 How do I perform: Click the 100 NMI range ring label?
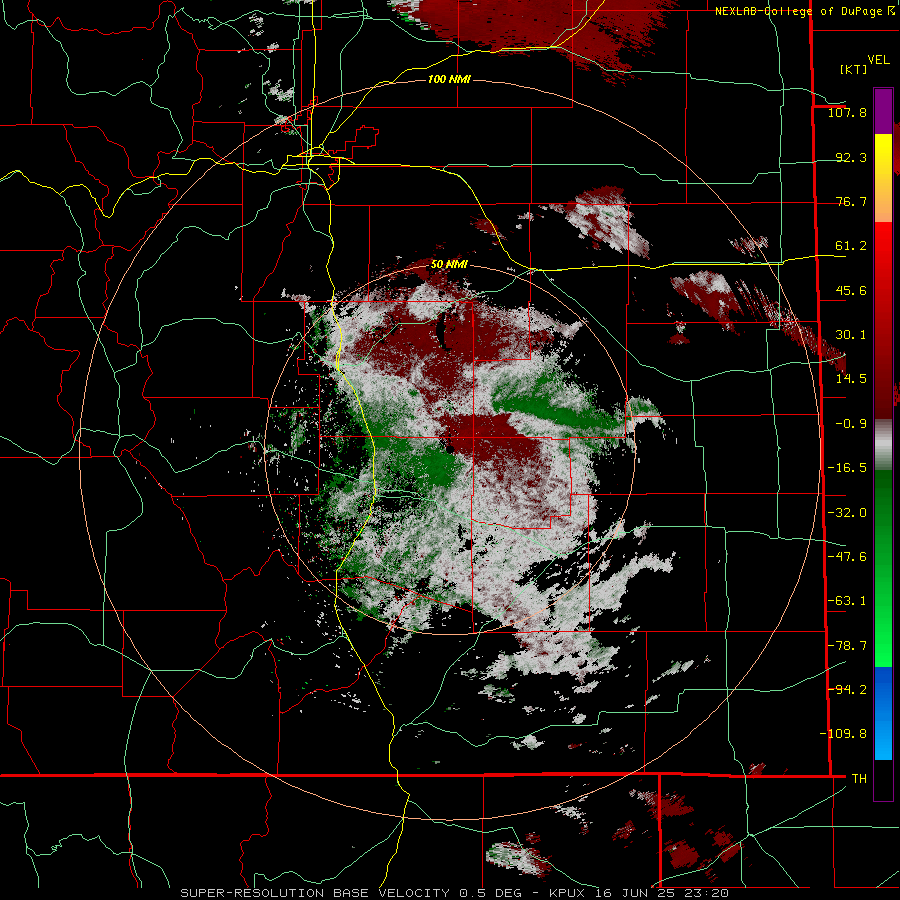(449, 79)
